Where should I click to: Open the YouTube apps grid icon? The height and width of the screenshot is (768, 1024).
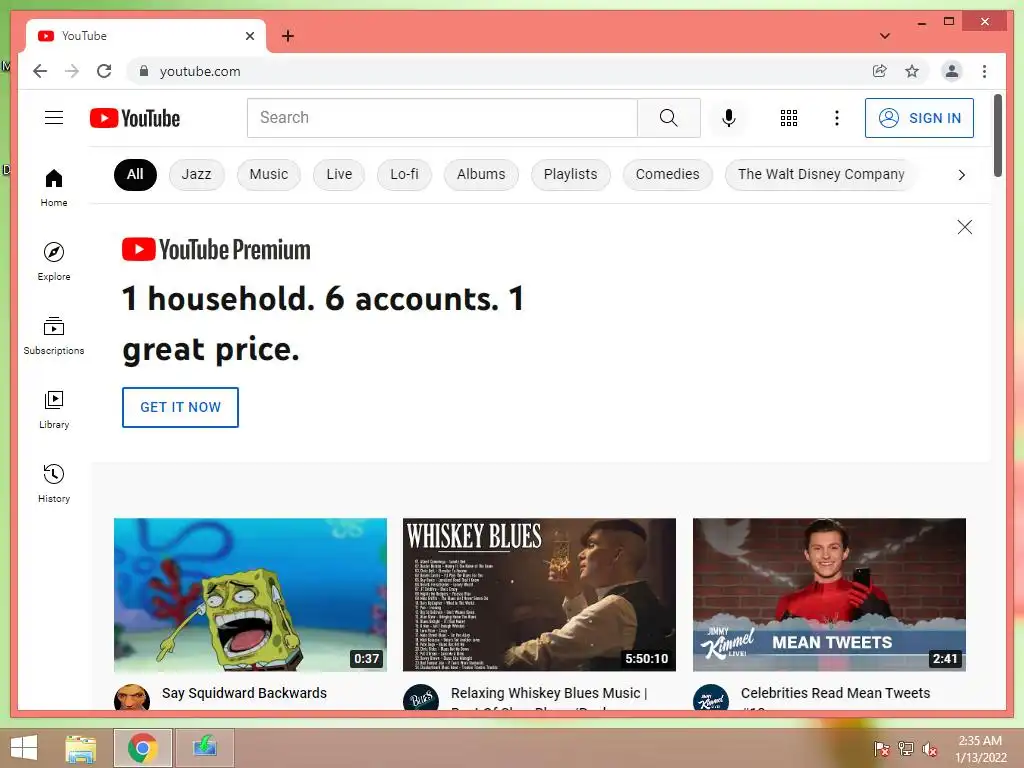(789, 118)
